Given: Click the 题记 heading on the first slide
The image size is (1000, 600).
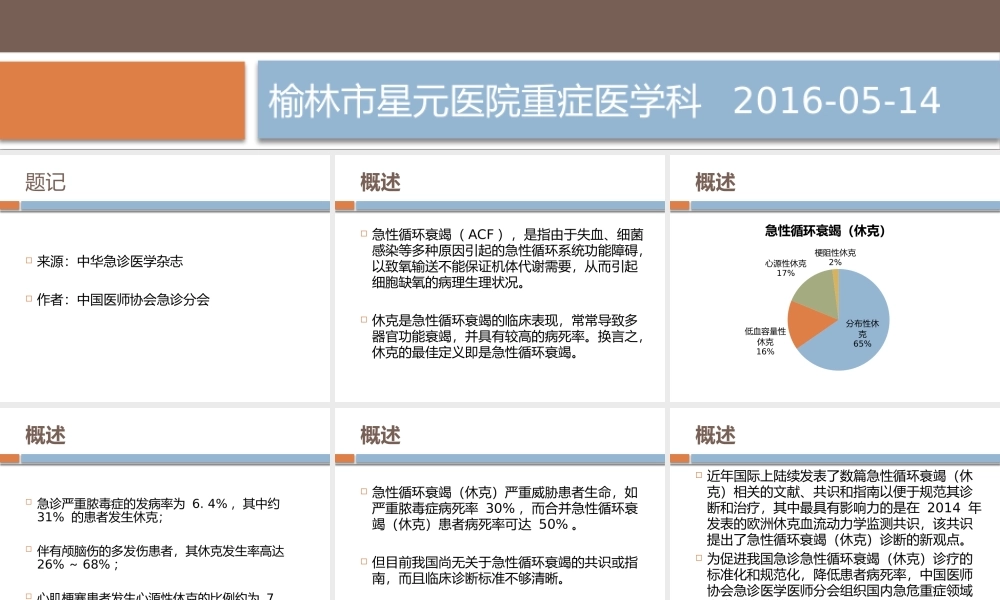Looking at the screenshot, I should click(45, 182).
